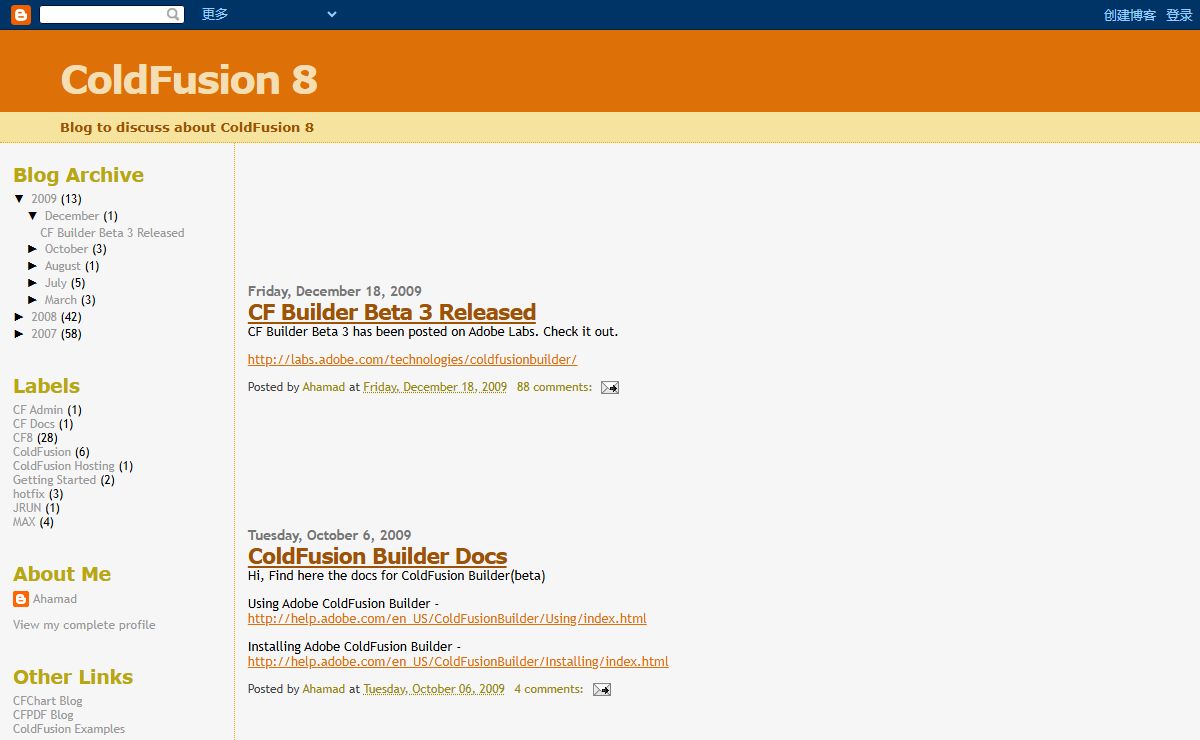The width and height of the screenshot is (1200, 740).
Task: Select the hotfix label
Action: [x=28, y=494]
